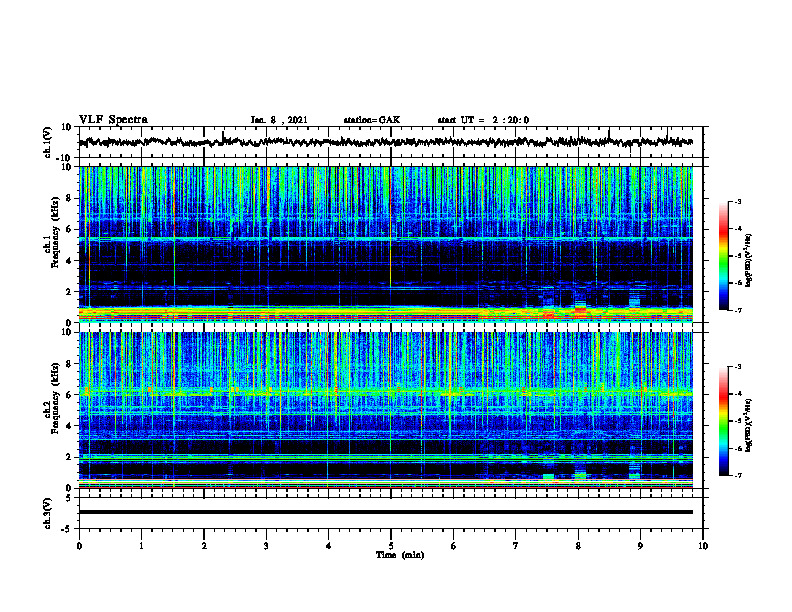Click the "-3" tick on ch.1 colorbar
The image size is (792, 612).
click(737, 201)
